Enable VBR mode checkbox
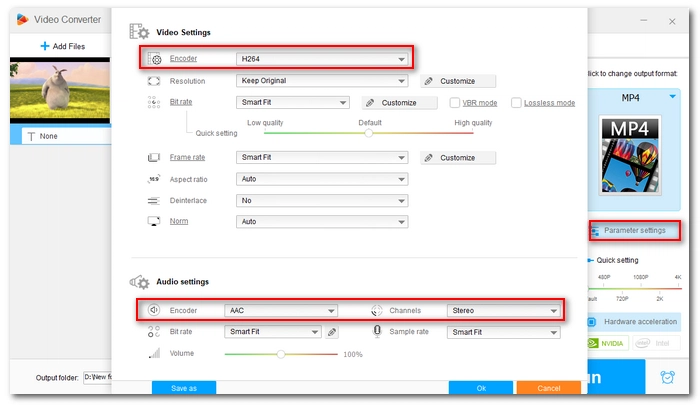 point(455,103)
